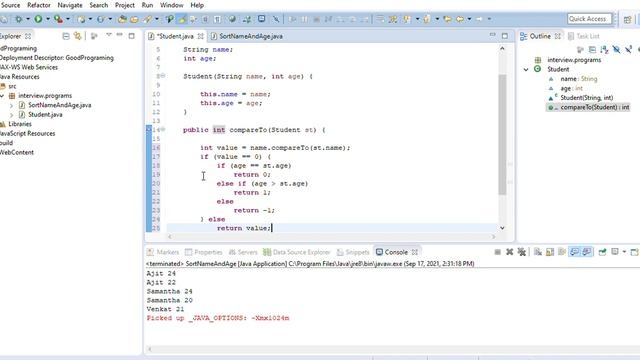Screen dimensions: 640x360
Task: Select the Outline tab
Action: pos(540,36)
